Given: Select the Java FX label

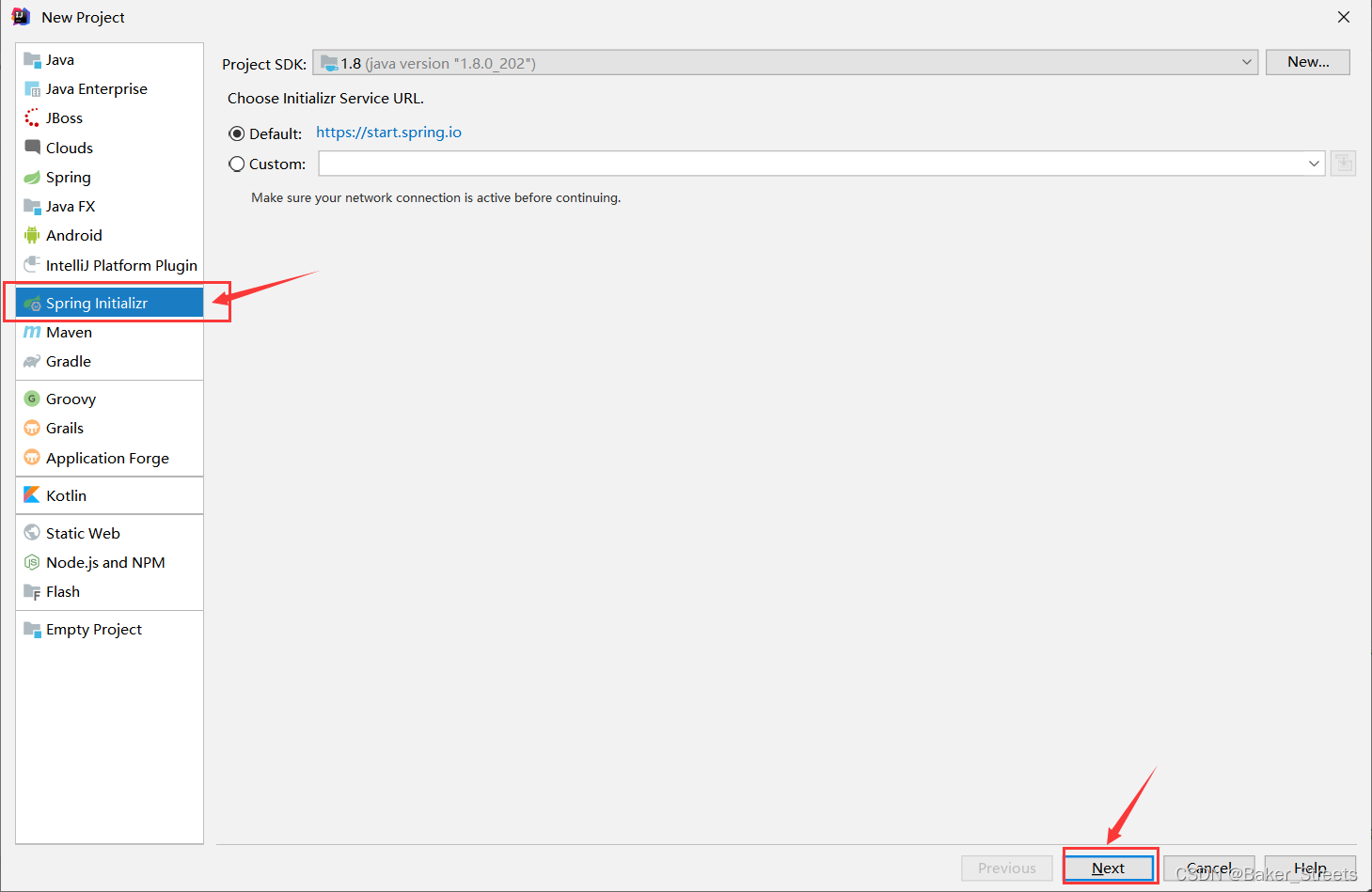Looking at the screenshot, I should click(71, 207).
